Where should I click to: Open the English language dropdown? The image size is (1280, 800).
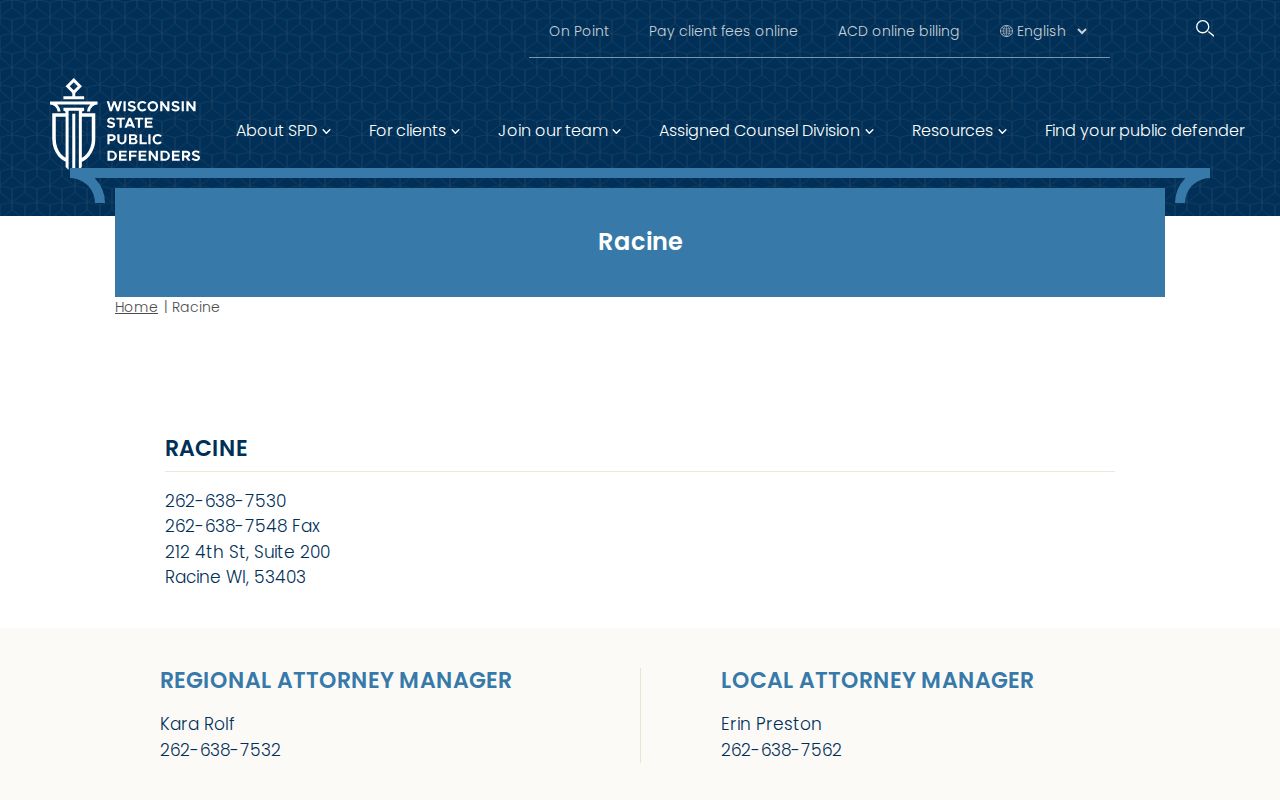coord(1043,31)
